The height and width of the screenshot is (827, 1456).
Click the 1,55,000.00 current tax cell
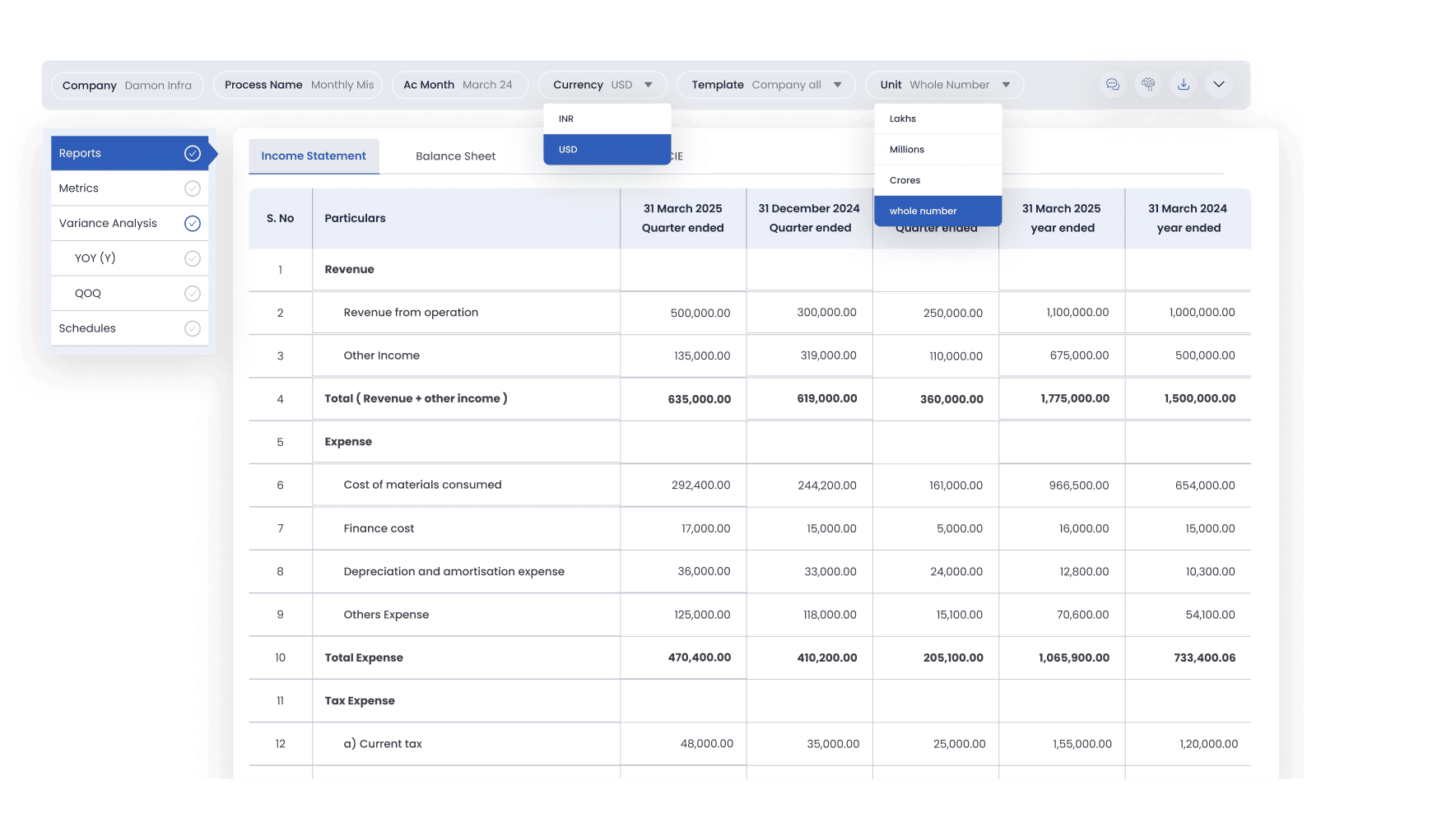(1062, 744)
